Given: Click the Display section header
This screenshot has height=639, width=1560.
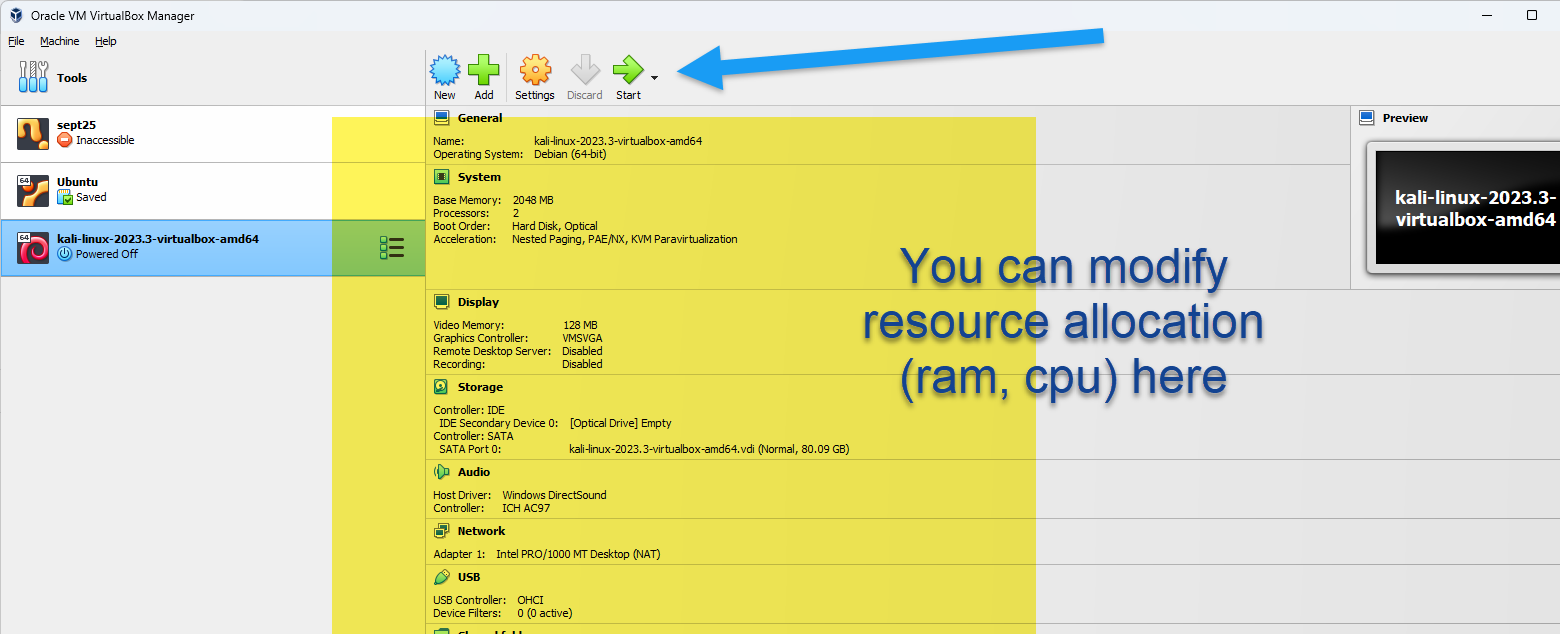Looking at the screenshot, I should [478, 302].
